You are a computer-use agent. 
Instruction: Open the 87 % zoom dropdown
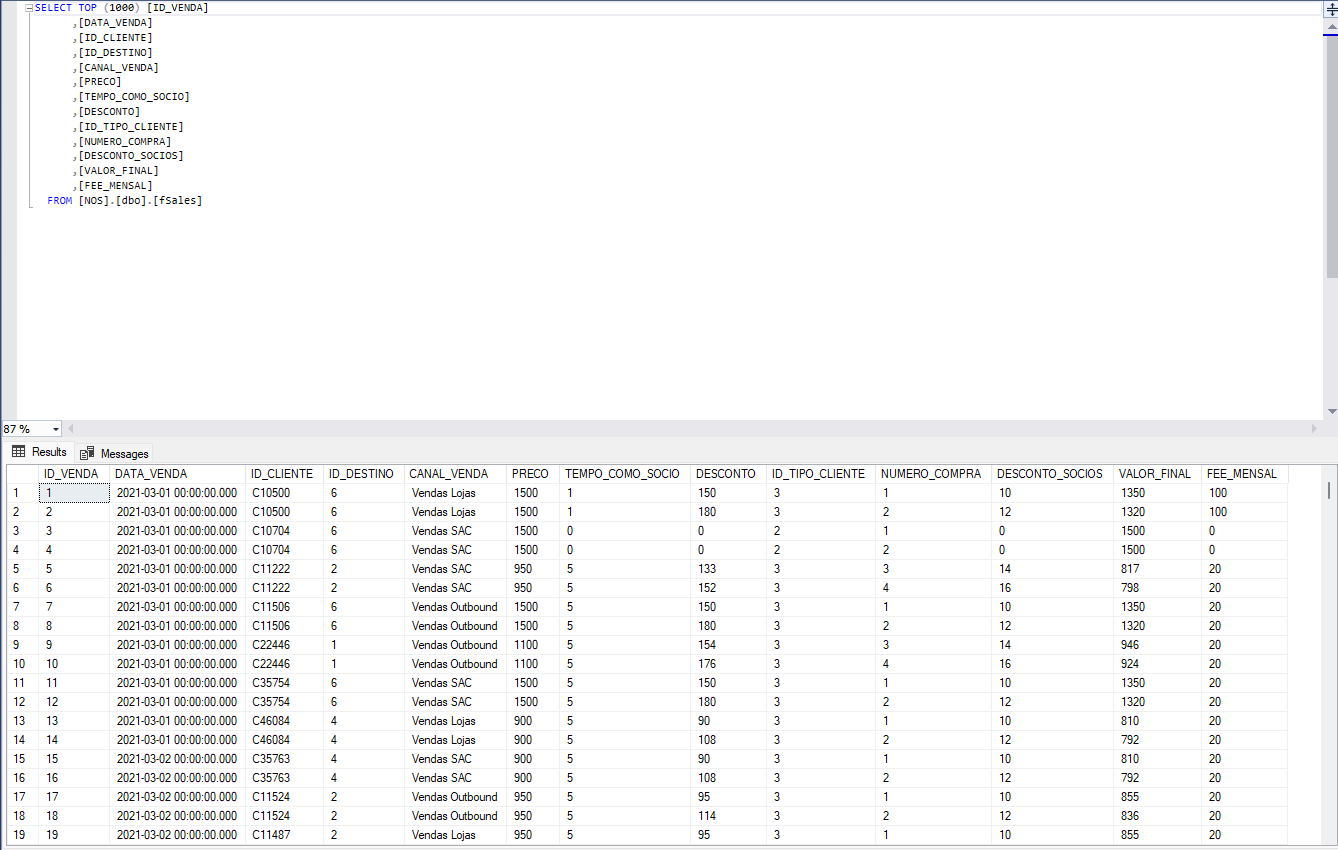[55, 429]
